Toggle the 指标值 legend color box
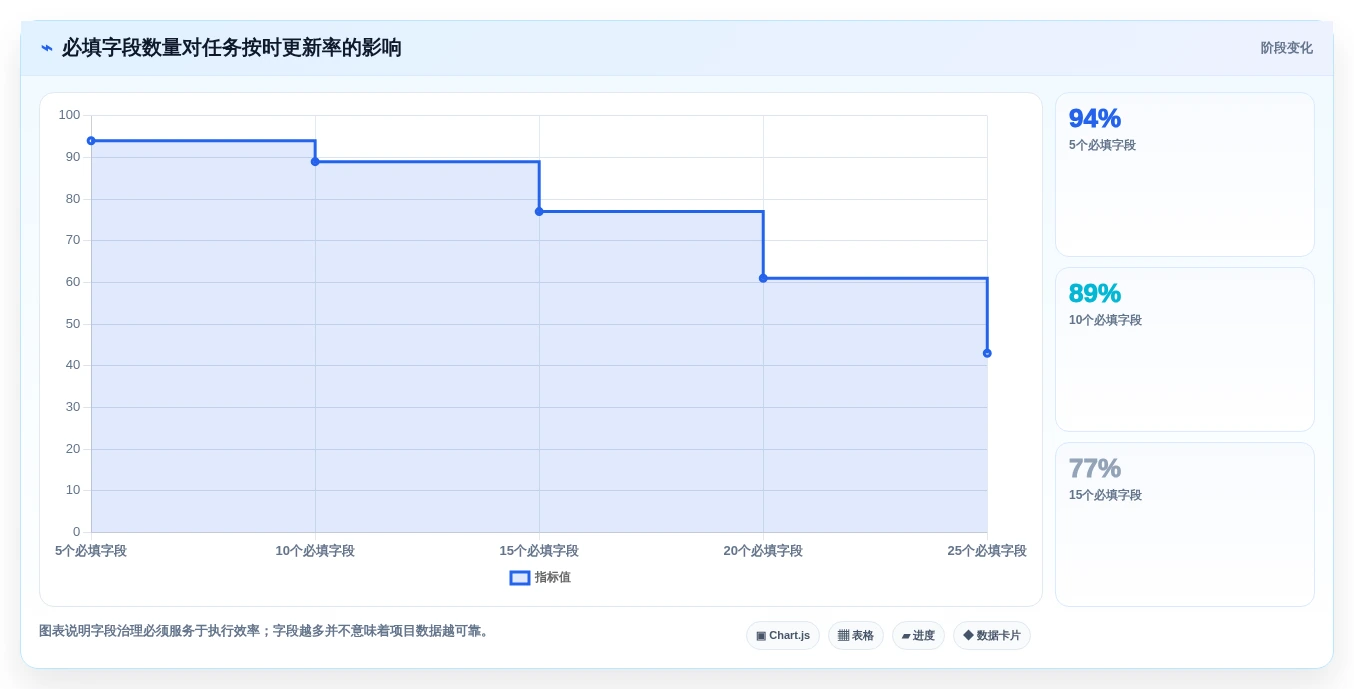This screenshot has height=689, width=1354. pyautogui.click(x=520, y=578)
